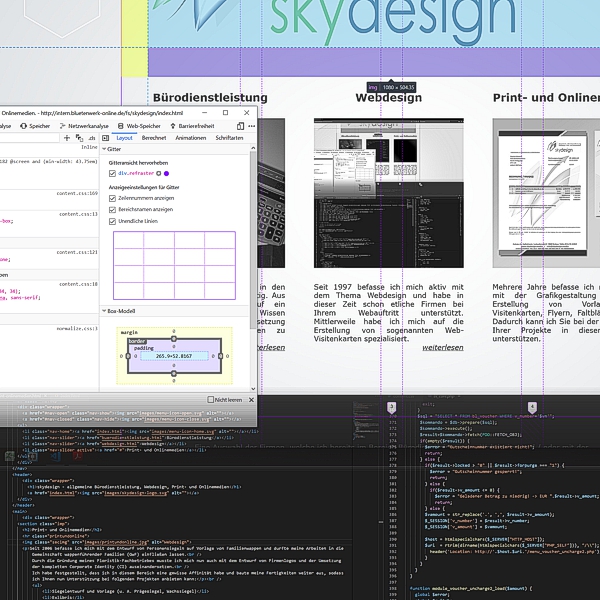Open the Barrierefreiheit tool tab
The image size is (600, 600).
pos(192,126)
